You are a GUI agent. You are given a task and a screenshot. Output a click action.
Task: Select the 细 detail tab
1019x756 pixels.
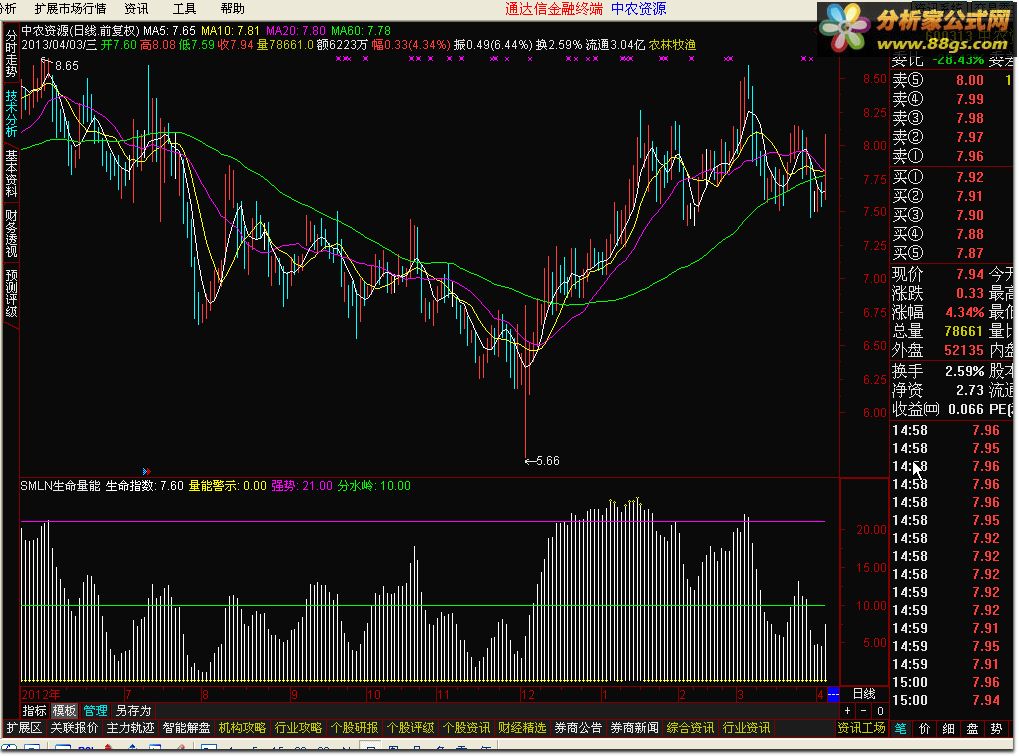(948, 729)
